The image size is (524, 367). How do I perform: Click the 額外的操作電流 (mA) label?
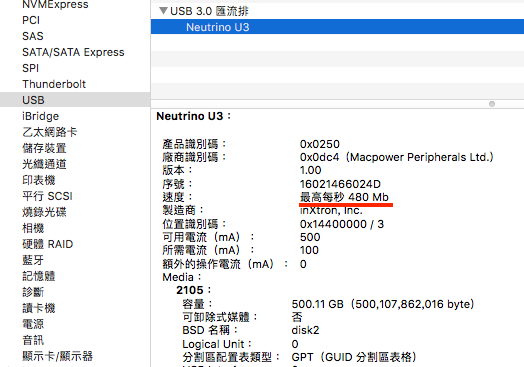pos(225,264)
